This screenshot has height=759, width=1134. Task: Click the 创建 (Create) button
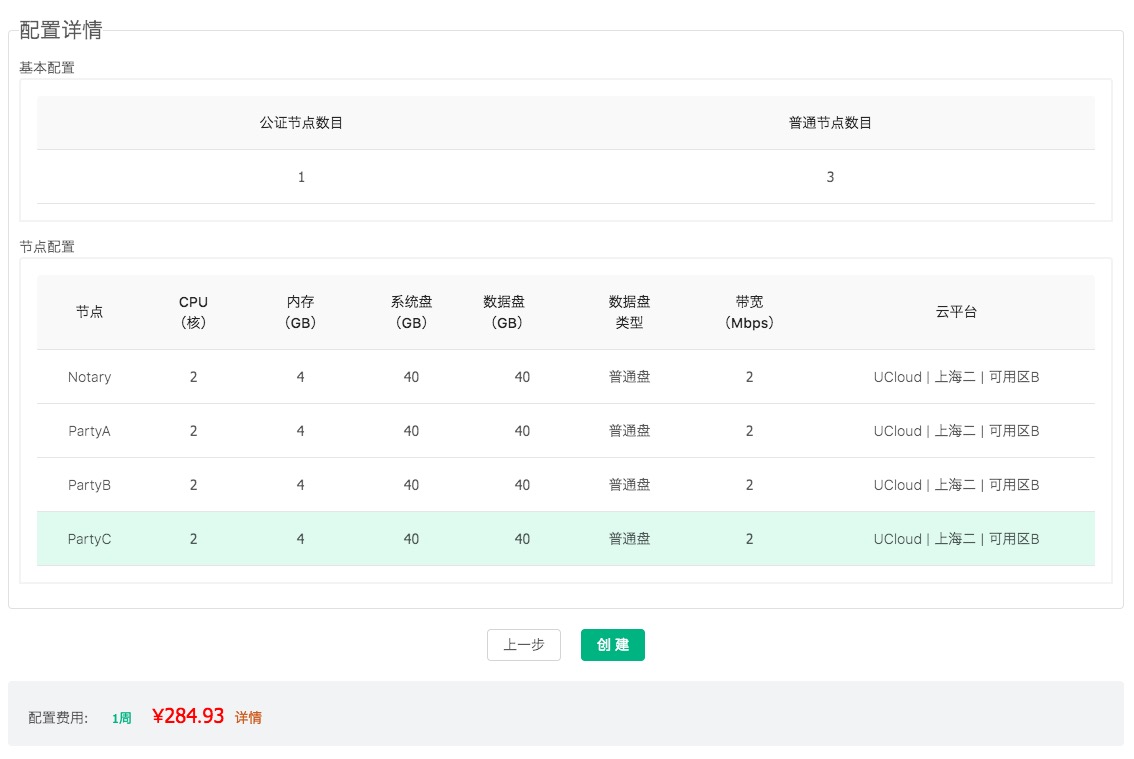point(613,645)
